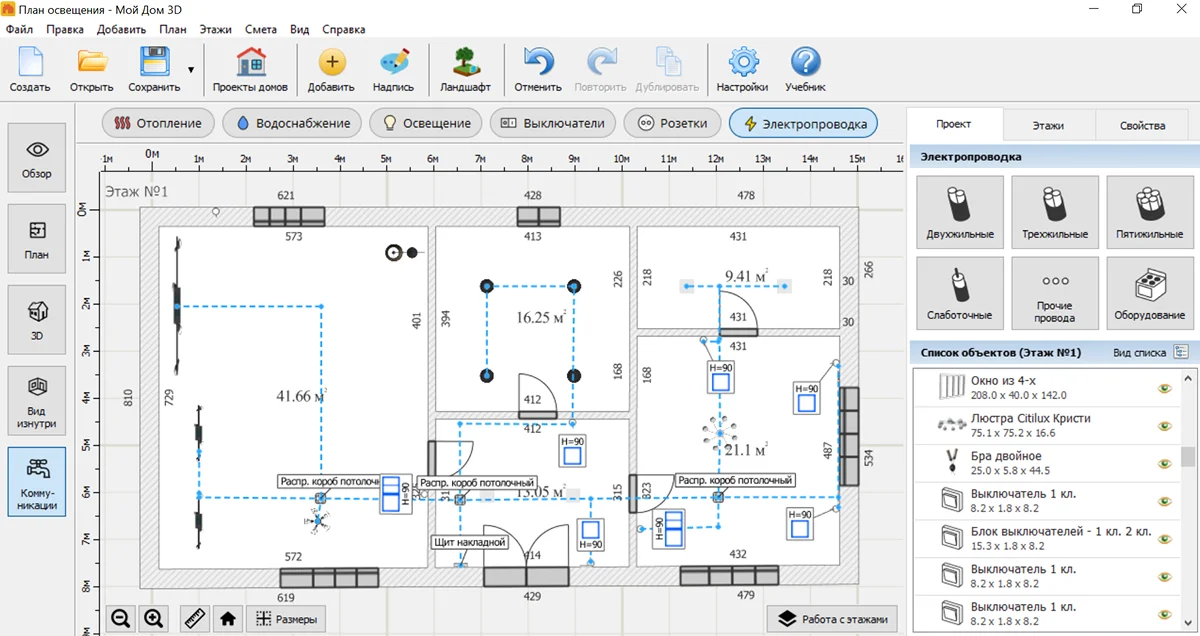Open the Estimate menu
1200x636 pixels.
click(x=261, y=29)
